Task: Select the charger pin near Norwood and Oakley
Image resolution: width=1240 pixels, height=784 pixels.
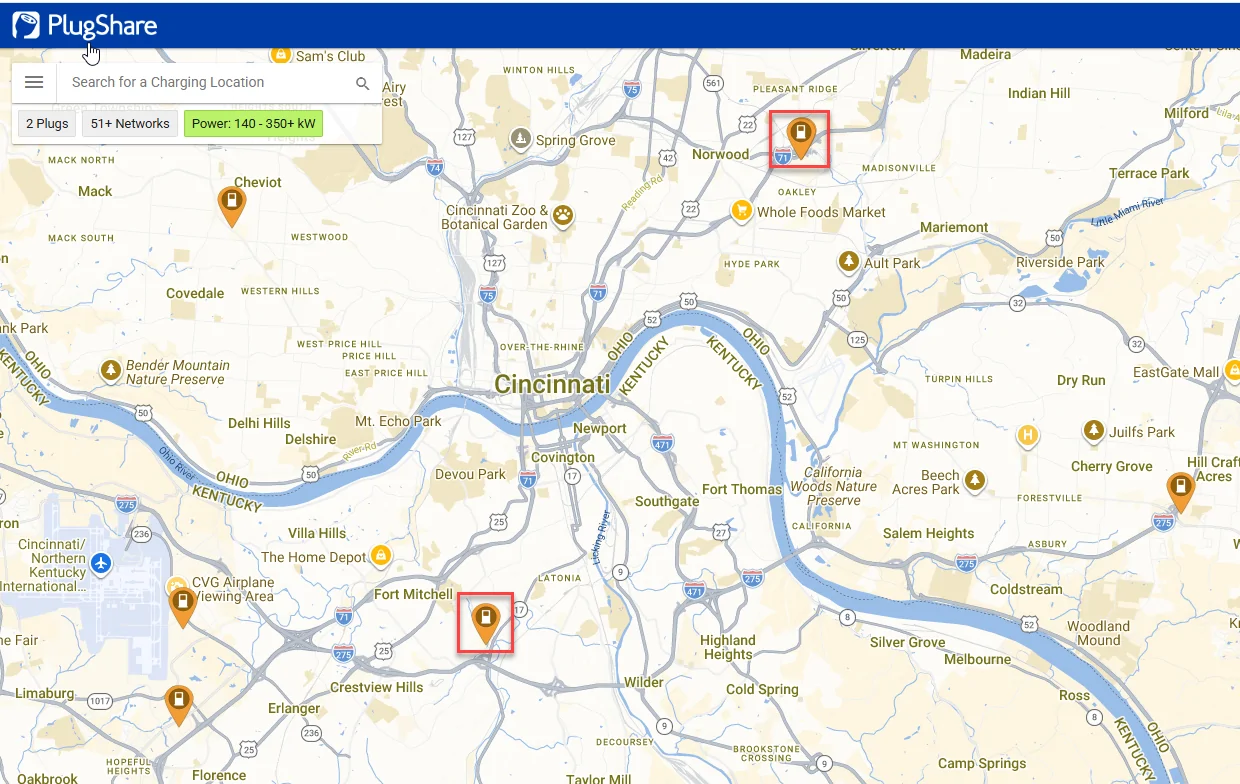Action: coord(800,137)
